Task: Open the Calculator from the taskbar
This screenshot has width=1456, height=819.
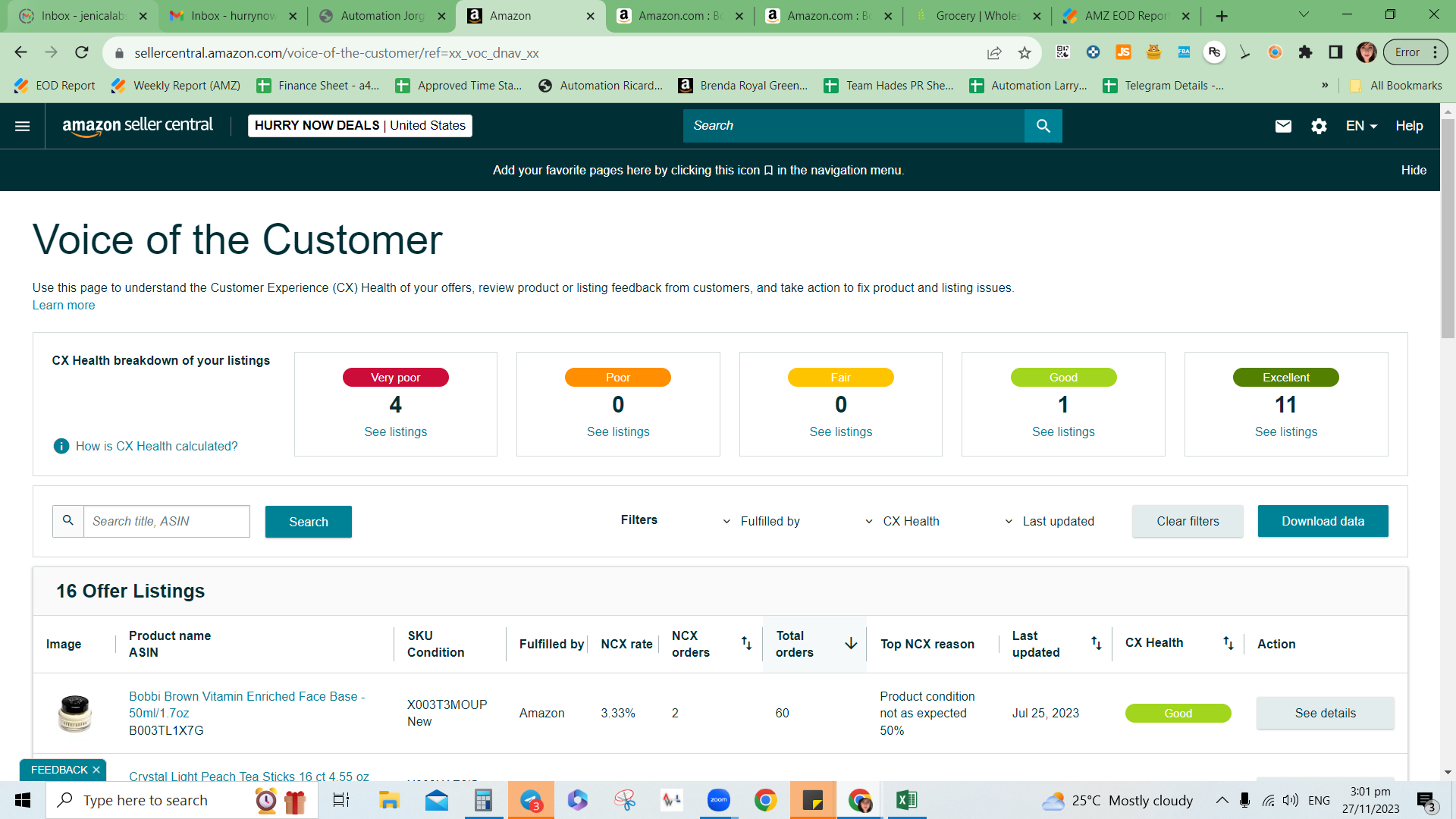Action: (x=483, y=800)
